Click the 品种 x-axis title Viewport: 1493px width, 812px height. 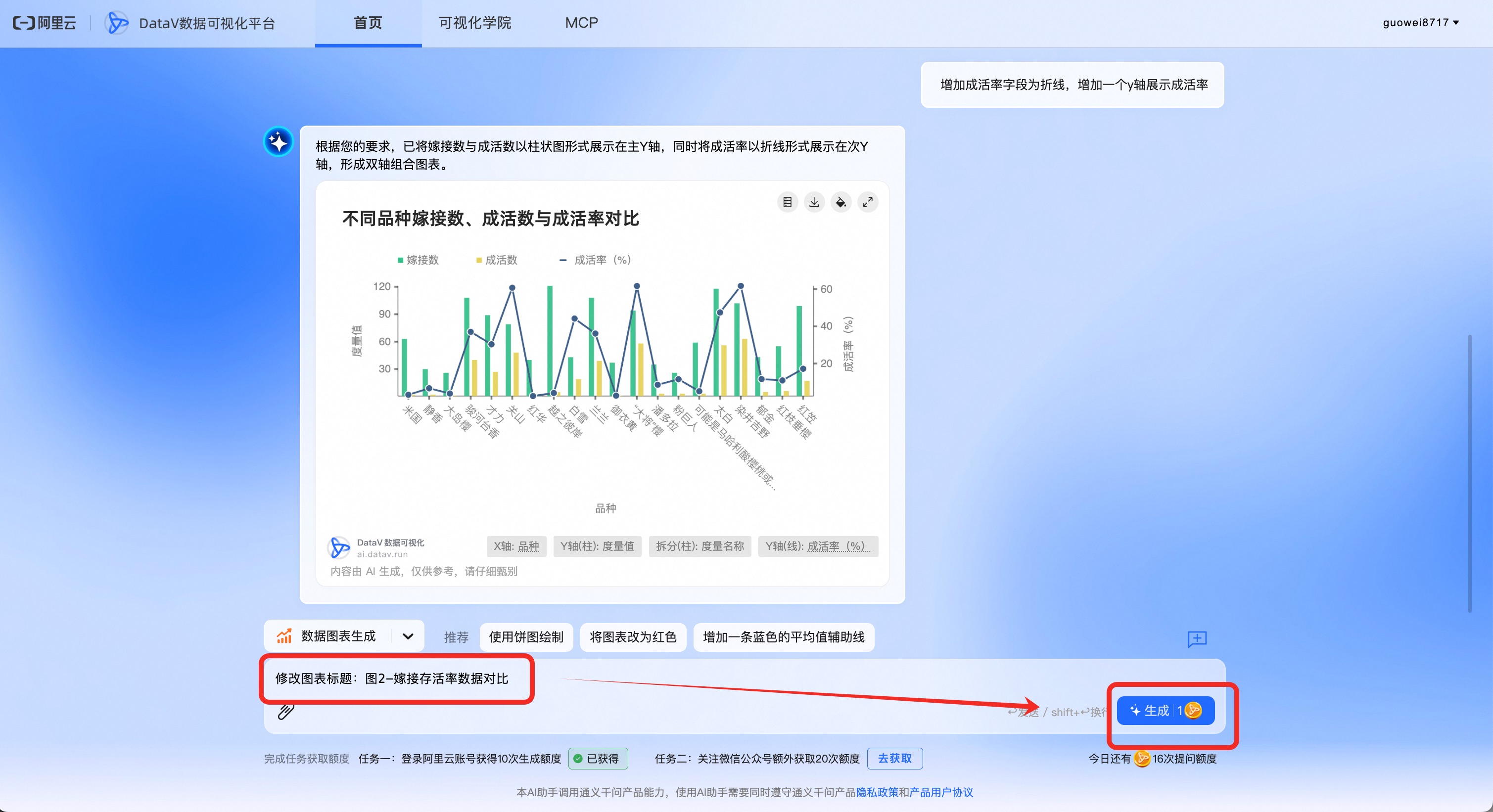[x=606, y=508]
